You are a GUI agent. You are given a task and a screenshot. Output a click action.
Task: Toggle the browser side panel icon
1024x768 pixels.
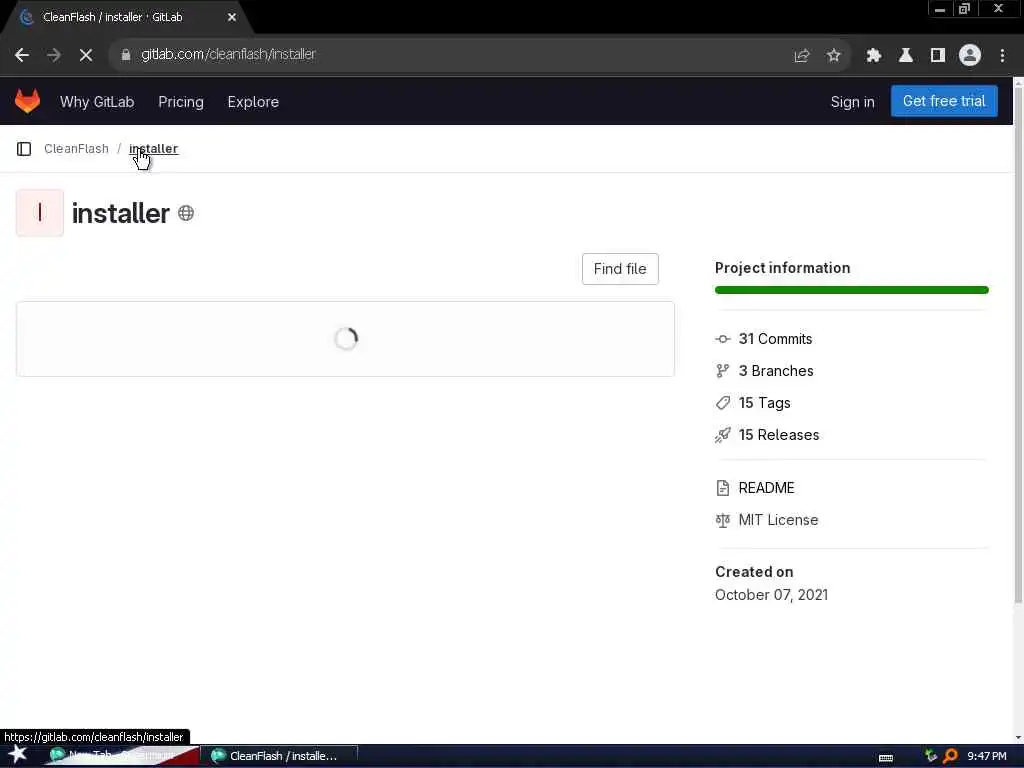pyautogui.click(x=937, y=56)
